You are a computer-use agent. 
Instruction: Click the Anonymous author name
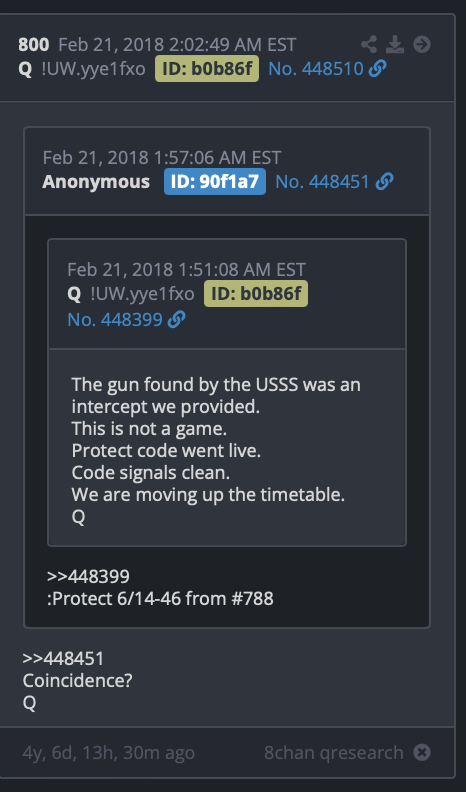tap(96, 181)
